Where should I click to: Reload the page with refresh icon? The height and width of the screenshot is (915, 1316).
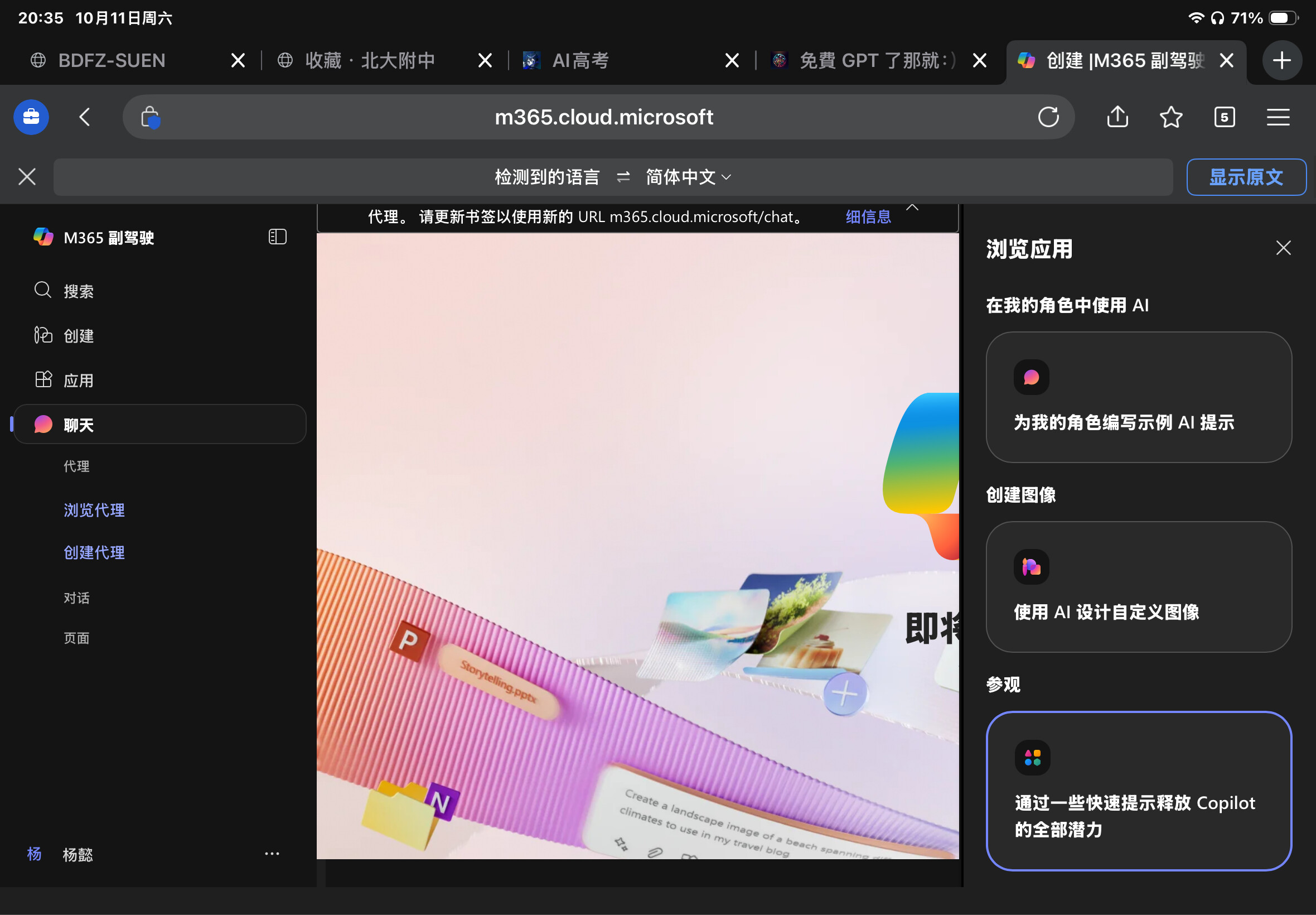point(1048,118)
